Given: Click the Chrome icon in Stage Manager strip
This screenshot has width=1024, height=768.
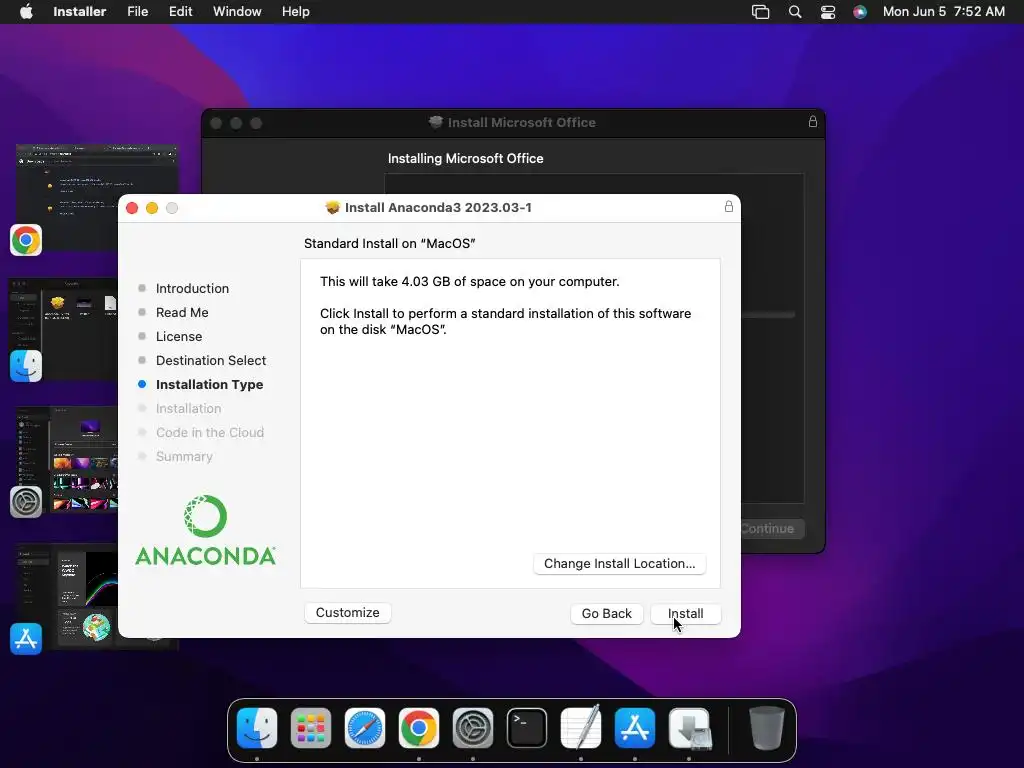Looking at the screenshot, I should pyautogui.click(x=26, y=240).
